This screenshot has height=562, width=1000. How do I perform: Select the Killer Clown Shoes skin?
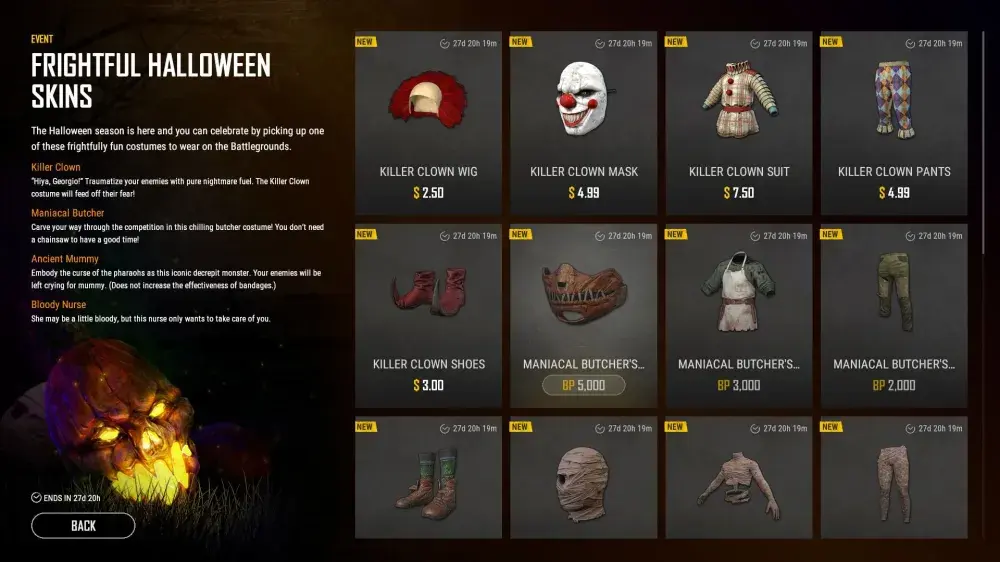point(428,316)
